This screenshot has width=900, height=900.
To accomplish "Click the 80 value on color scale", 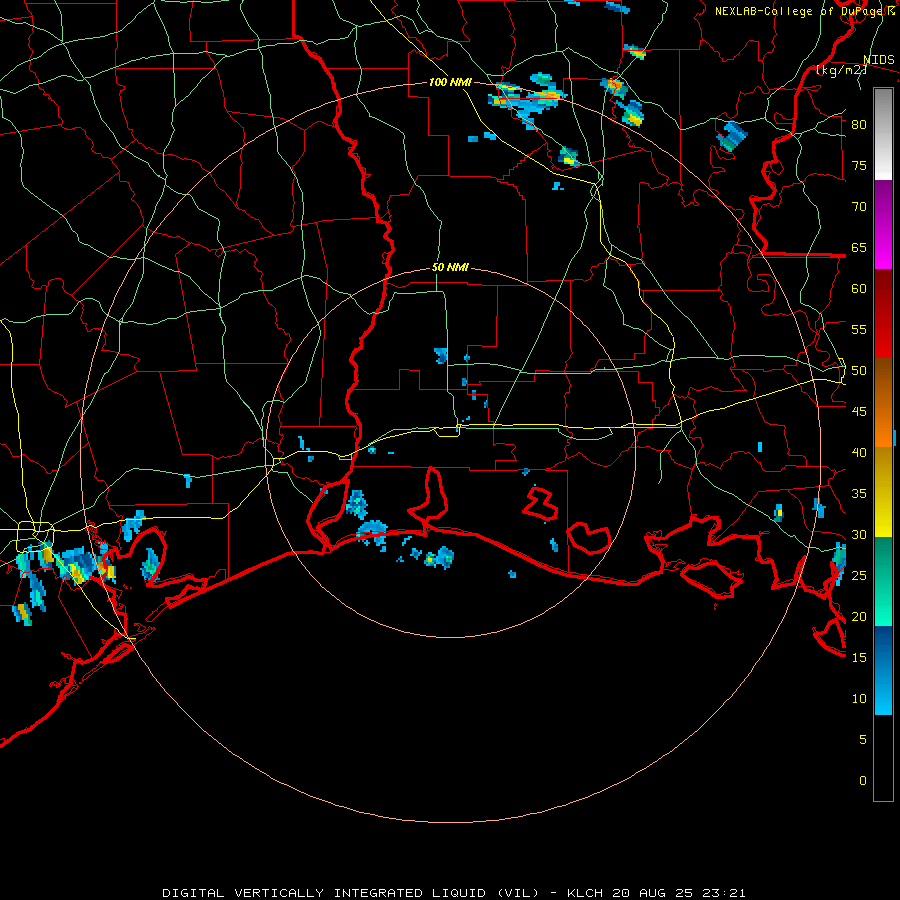I will click(x=859, y=125).
